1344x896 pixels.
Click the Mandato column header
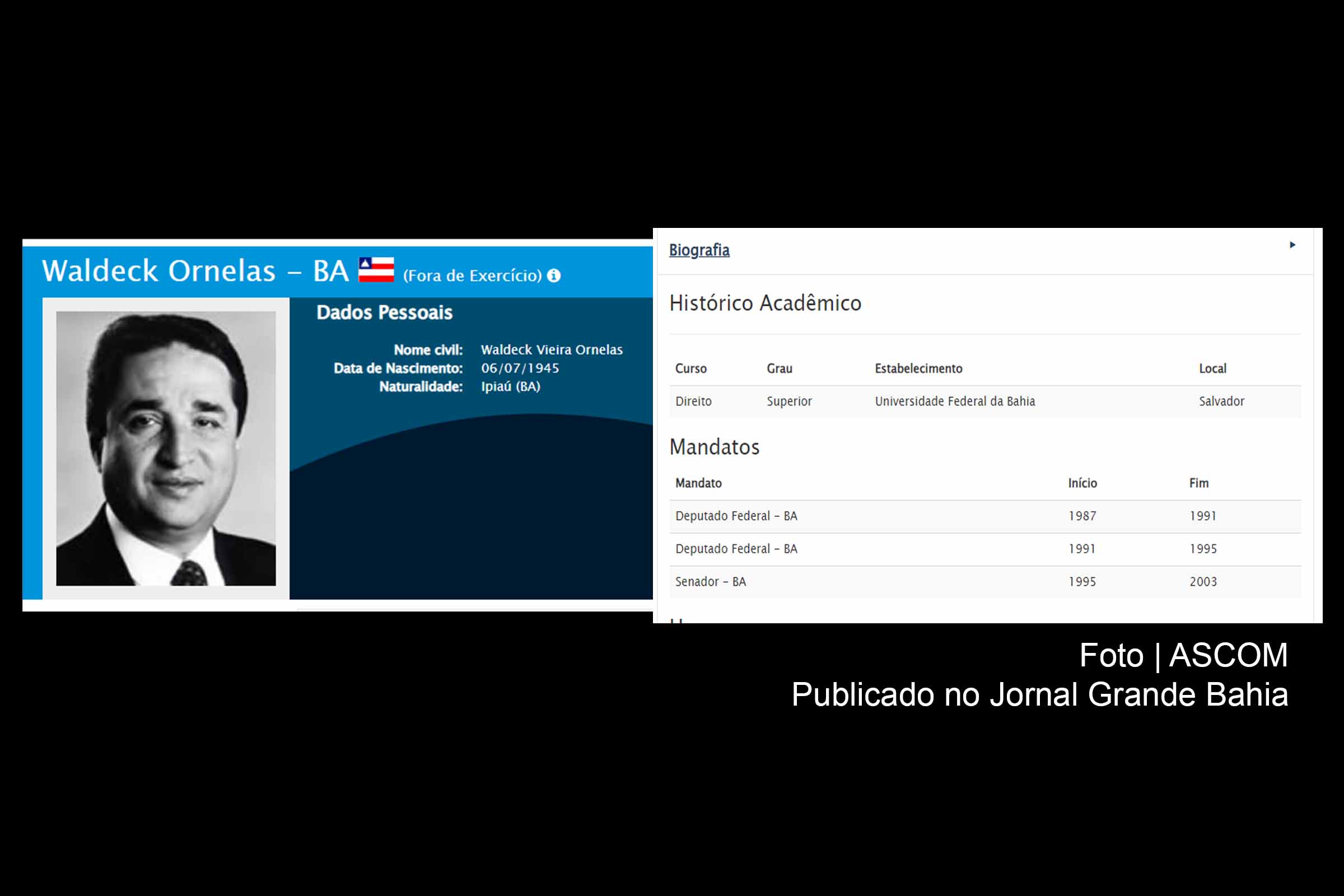[x=698, y=483]
